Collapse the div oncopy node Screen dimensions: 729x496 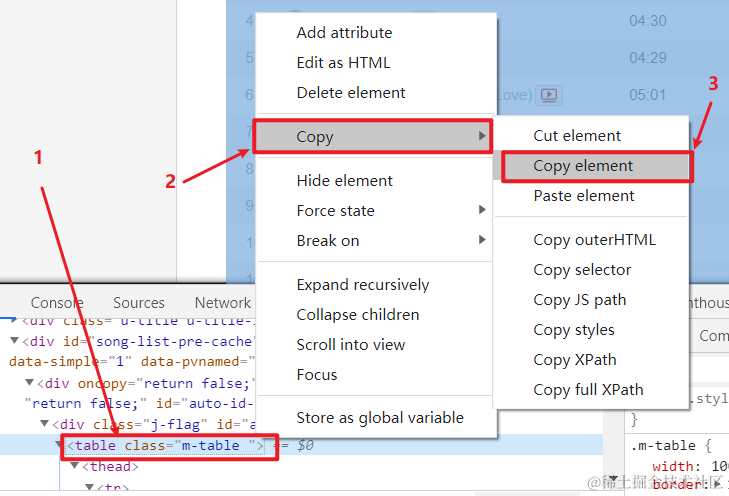pyautogui.click(x=29, y=382)
